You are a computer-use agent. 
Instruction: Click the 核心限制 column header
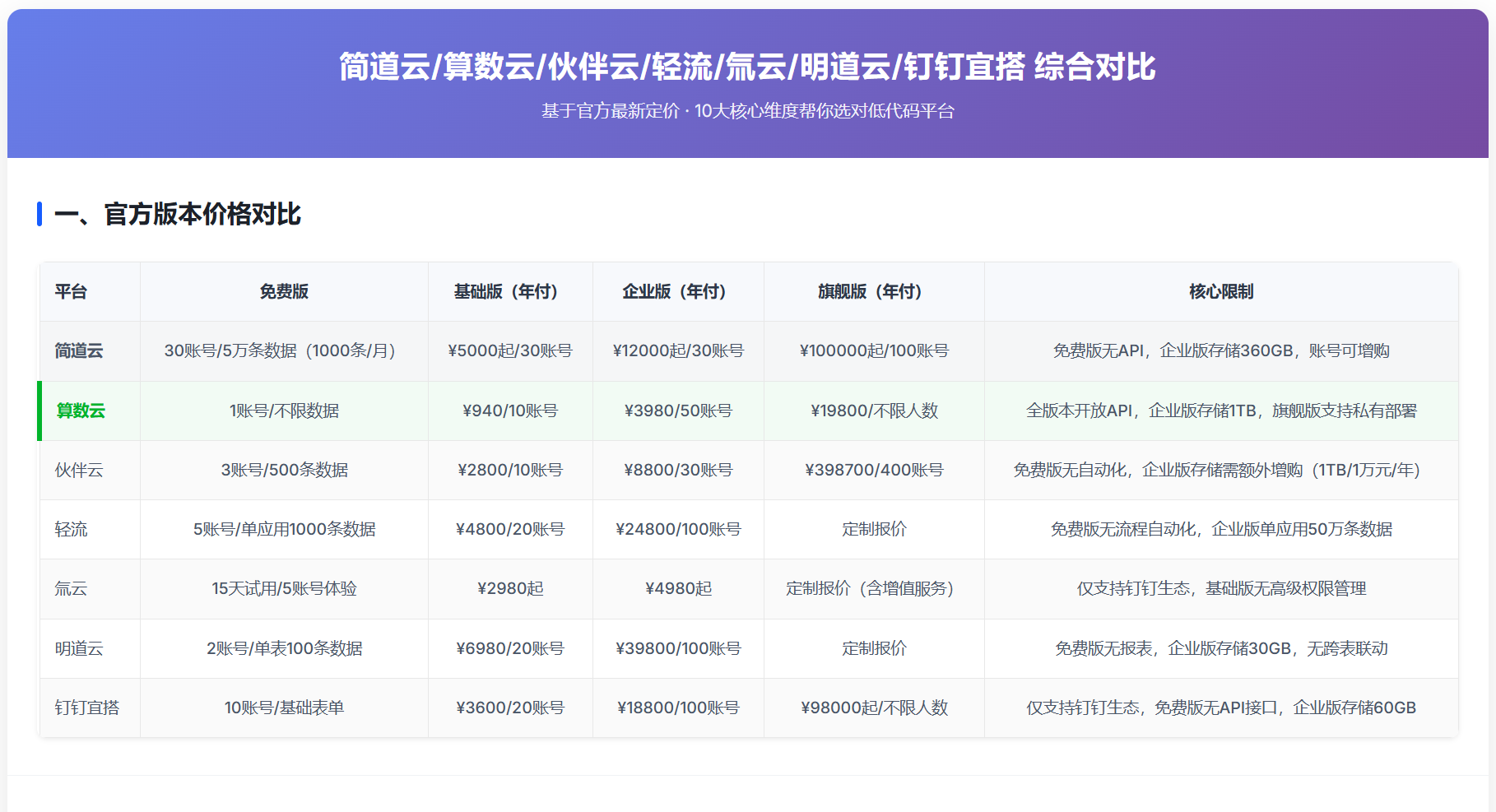pyautogui.click(x=1220, y=292)
